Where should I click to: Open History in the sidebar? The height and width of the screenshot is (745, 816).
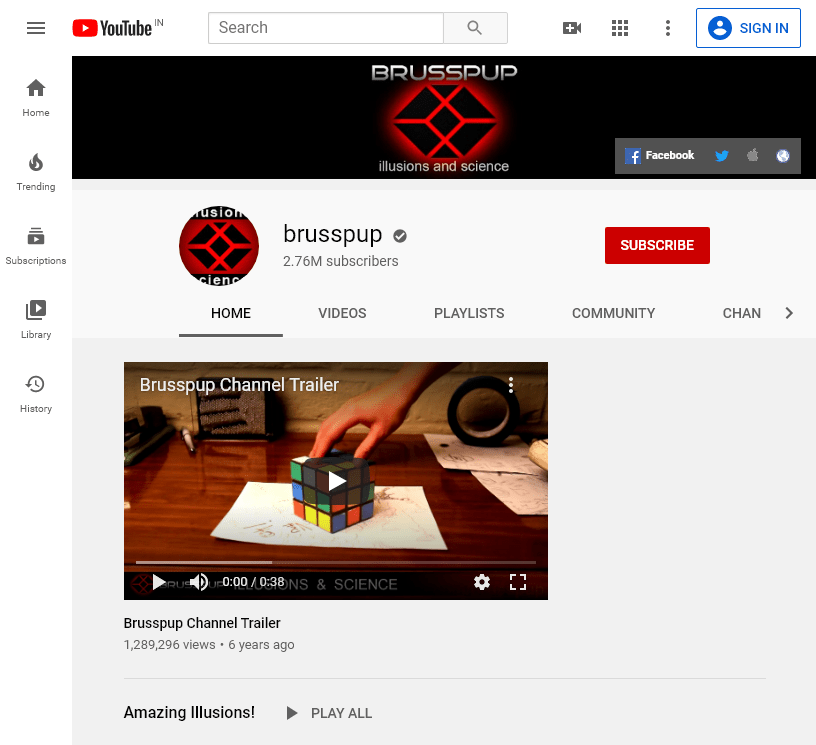[x=36, y=394]
